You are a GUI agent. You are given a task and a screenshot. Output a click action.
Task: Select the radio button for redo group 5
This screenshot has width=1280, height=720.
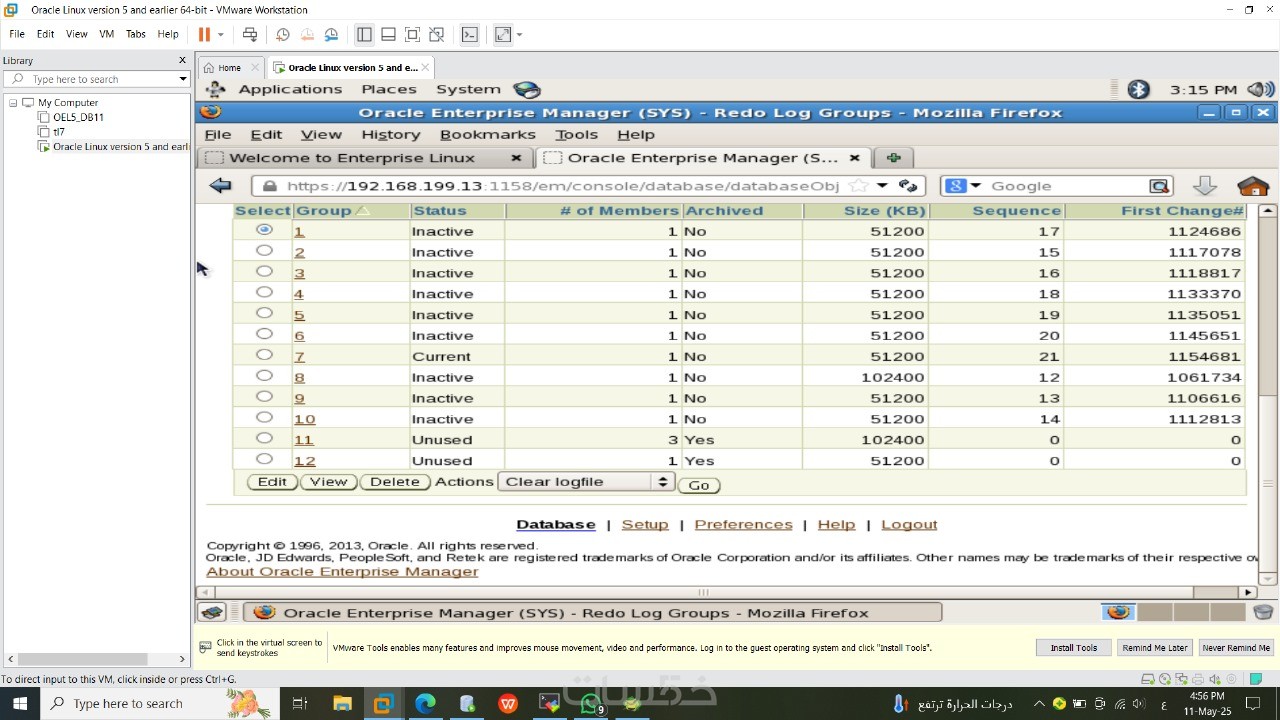pos(264,314)
